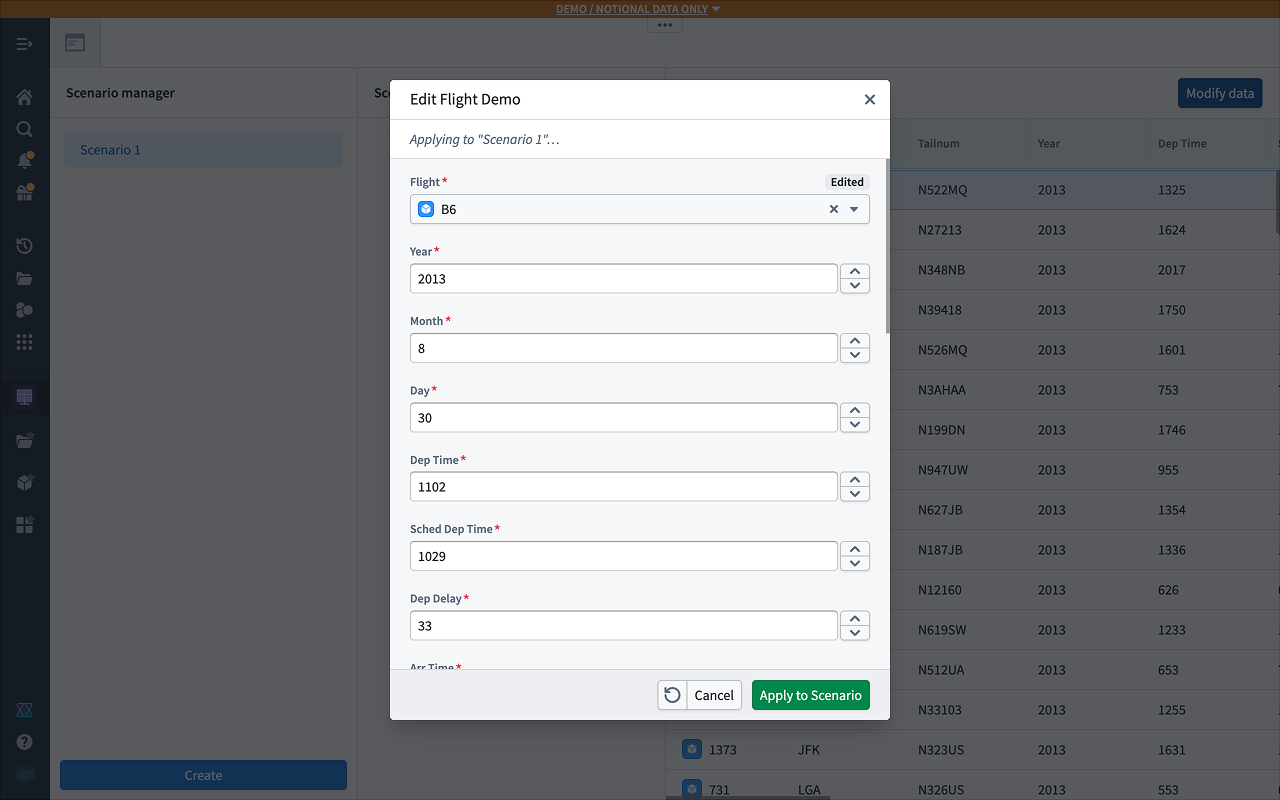Increment the Dep Time value
This screenshot has width=1280, height=800.
(854, 479)
